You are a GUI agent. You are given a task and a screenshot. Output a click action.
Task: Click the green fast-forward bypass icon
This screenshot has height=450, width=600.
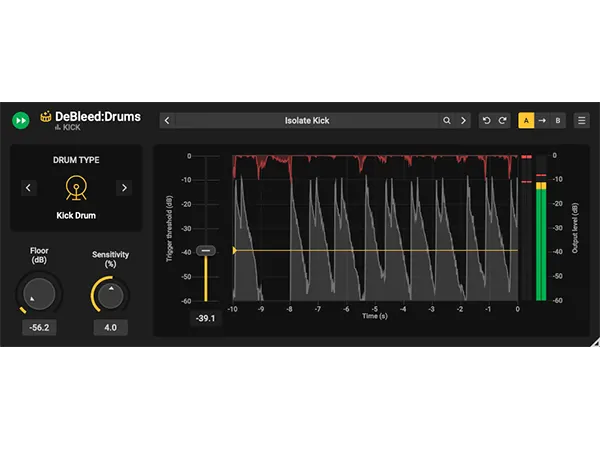21,121
